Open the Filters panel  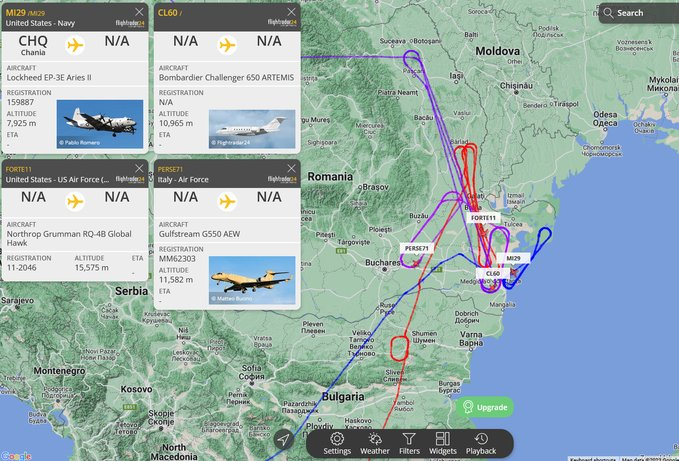[409, 444]
